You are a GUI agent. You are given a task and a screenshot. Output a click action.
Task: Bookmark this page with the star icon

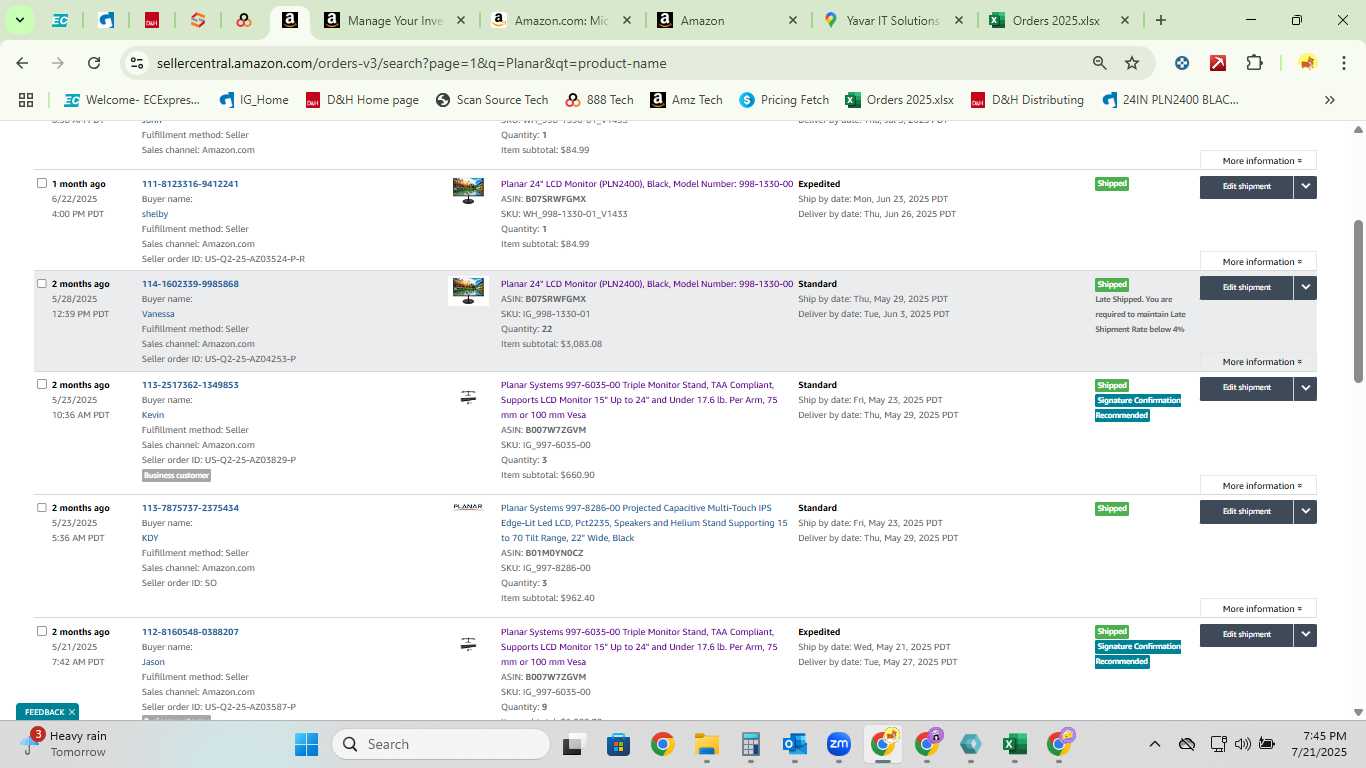tap(1132, 63)
